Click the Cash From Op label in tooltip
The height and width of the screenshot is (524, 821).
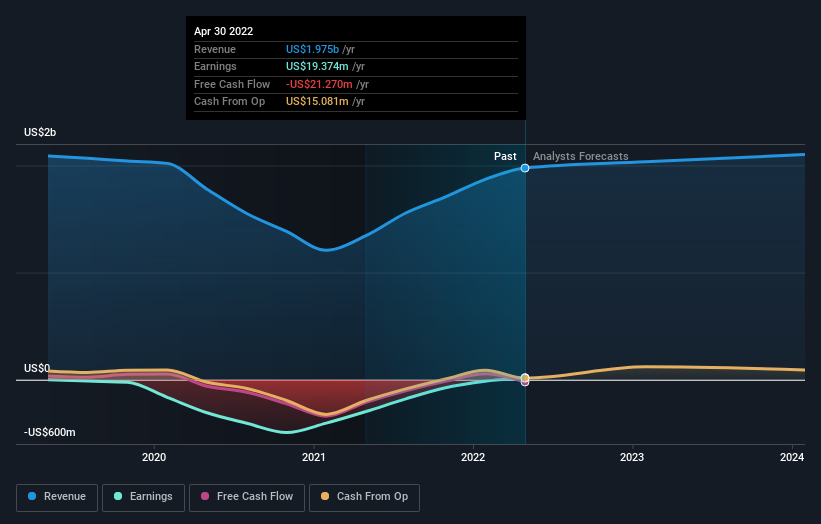pos(229,102)
